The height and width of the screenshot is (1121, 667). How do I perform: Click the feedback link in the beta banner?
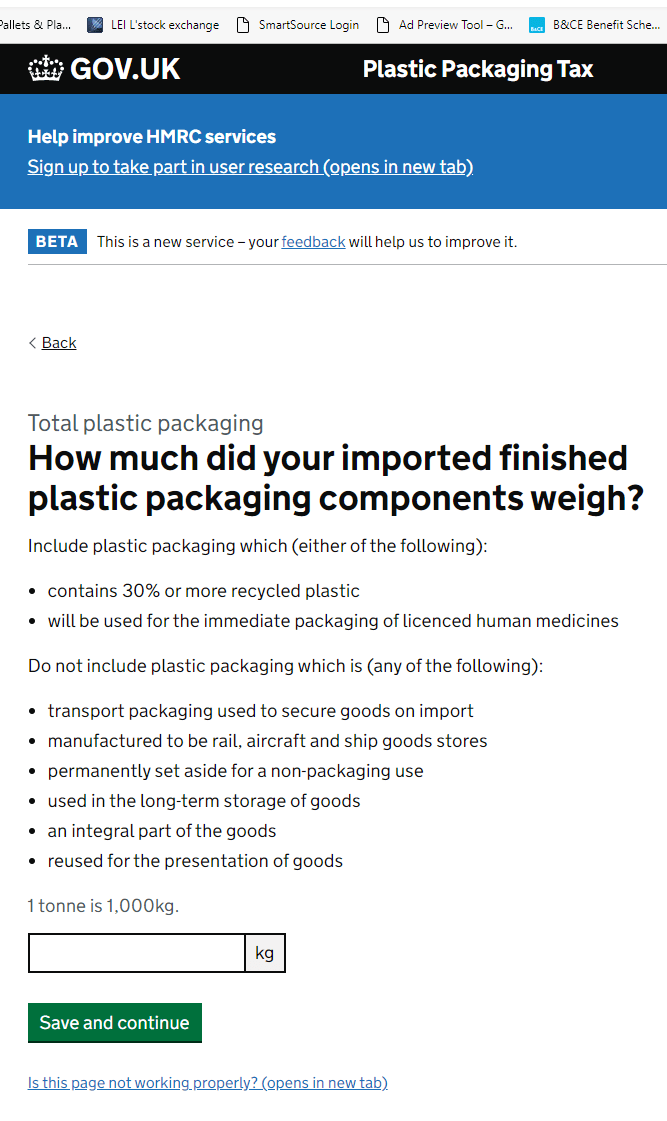(313, 241)
